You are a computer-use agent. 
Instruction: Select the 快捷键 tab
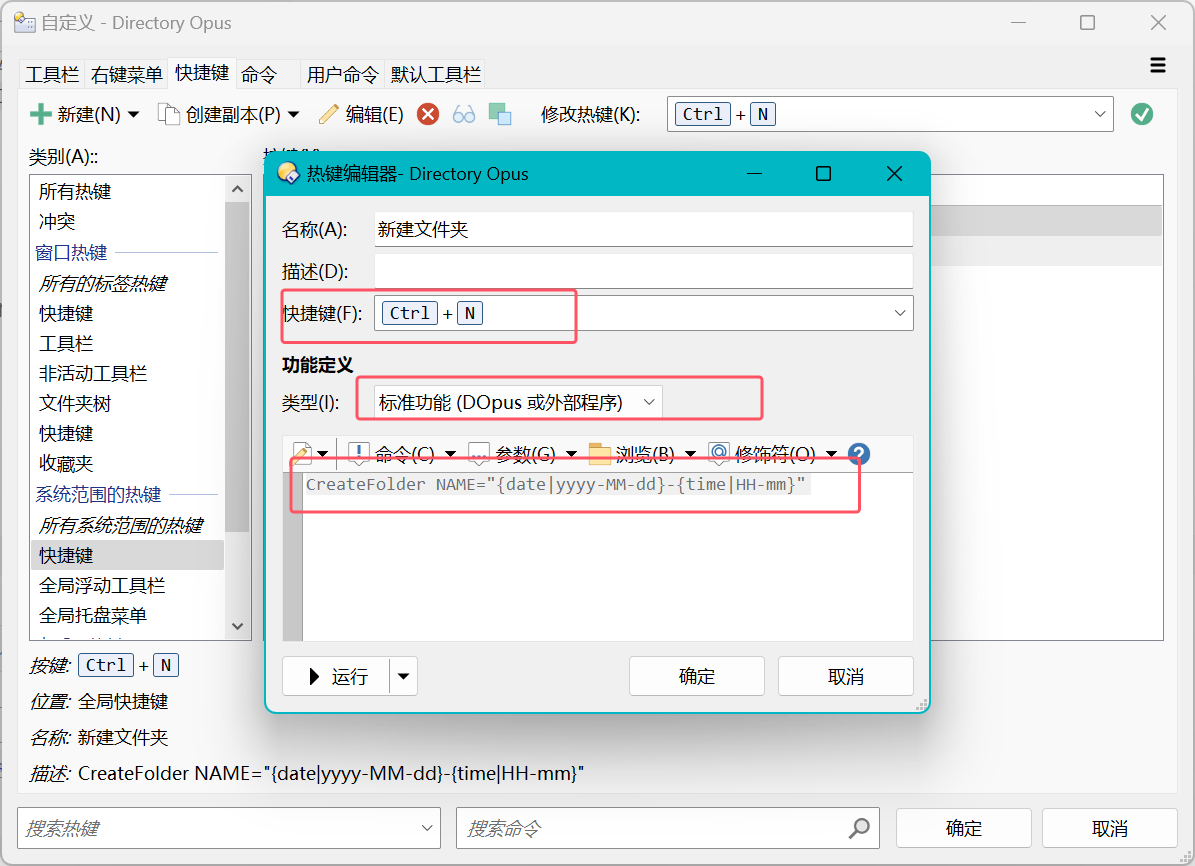click(x=202, y=72)
